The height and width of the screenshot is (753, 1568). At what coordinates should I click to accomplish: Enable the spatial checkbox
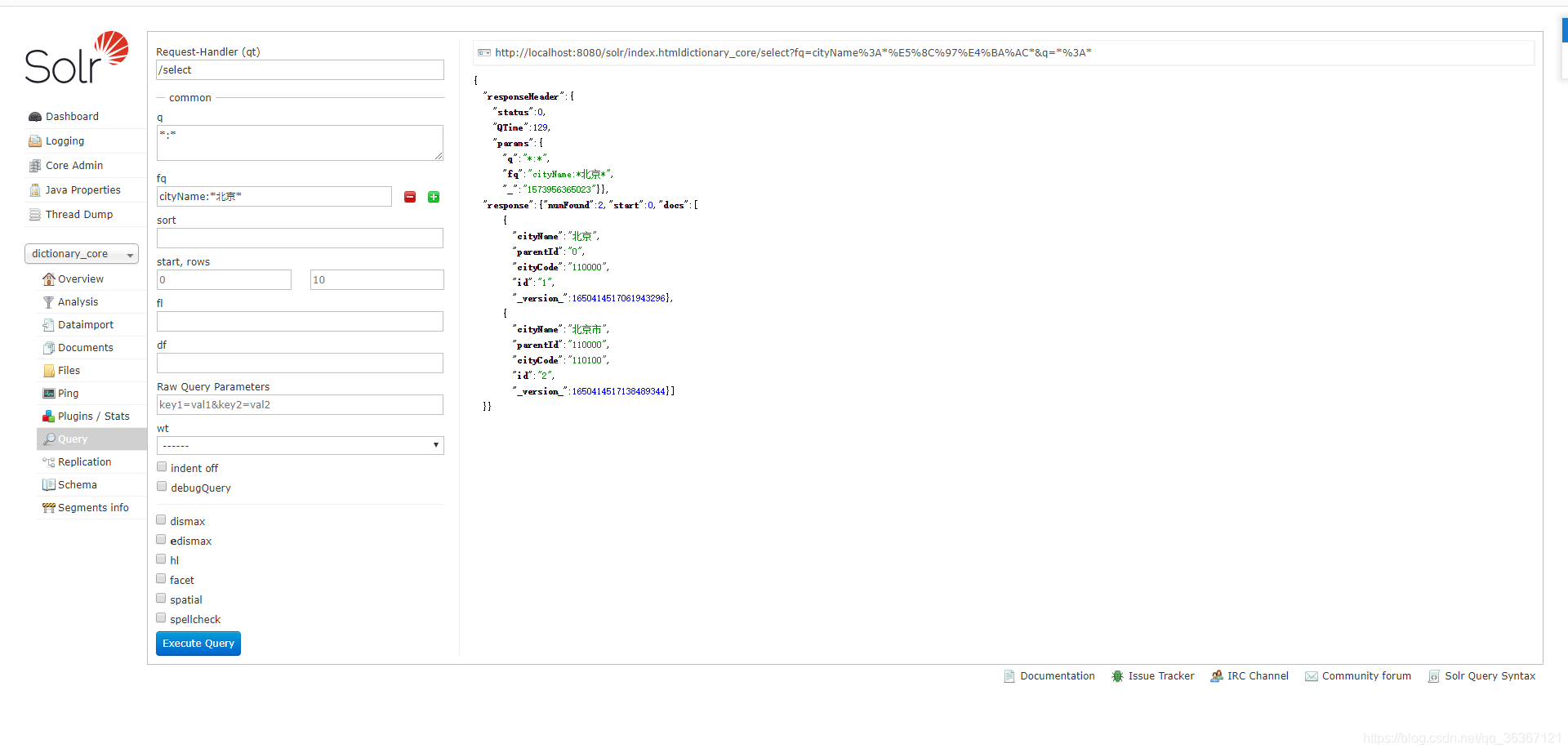pos(161,599)
